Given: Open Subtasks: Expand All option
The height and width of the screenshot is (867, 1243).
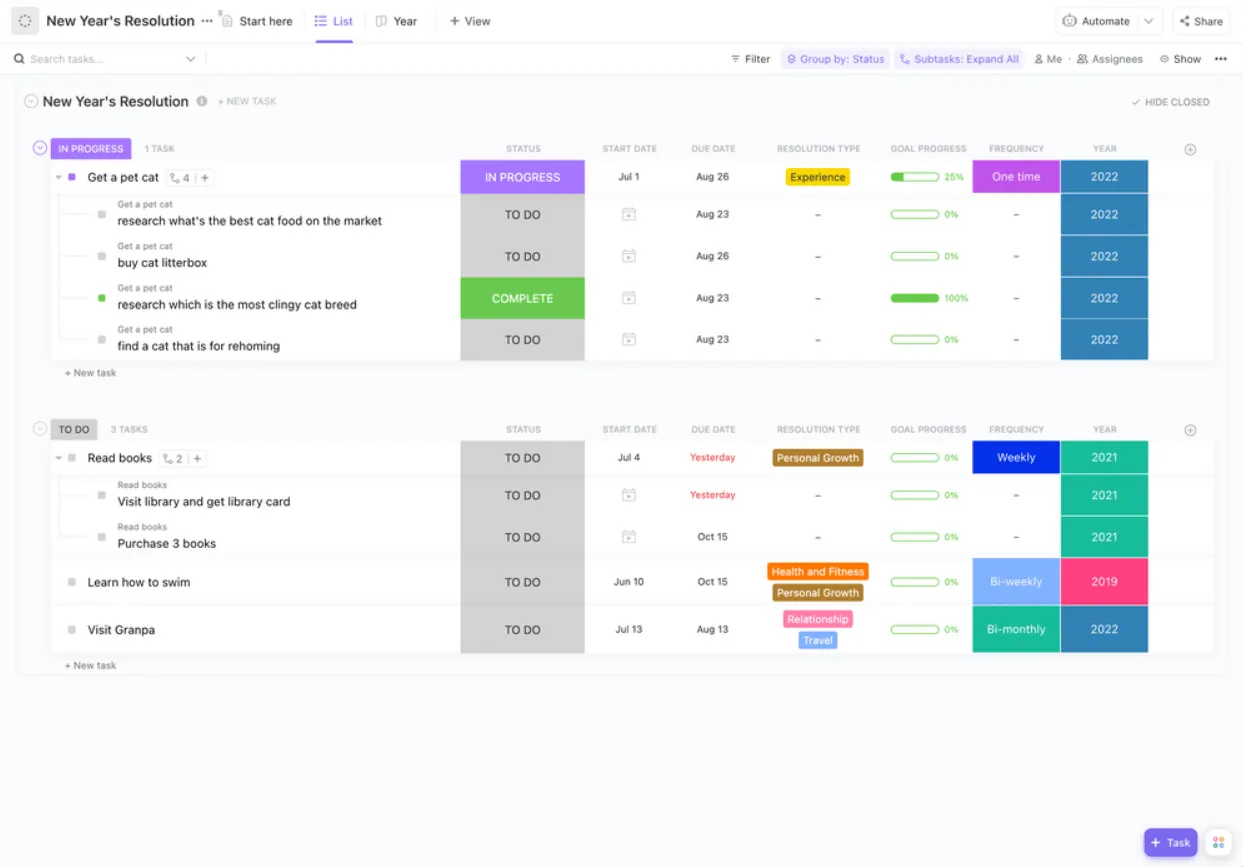Looking at the screenshot, I should click(x=959, y=59).
